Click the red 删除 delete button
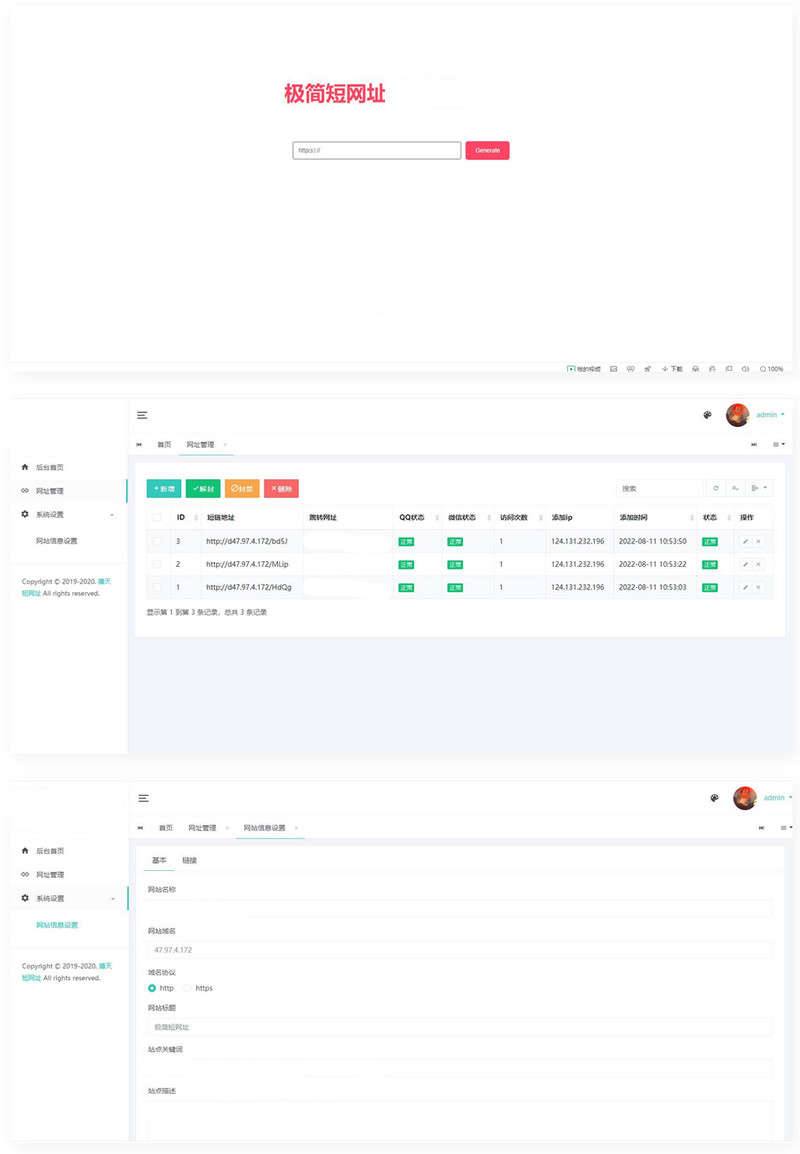Screen dimensions: 800x1154 pyautogui.click(x=281, y=489)
